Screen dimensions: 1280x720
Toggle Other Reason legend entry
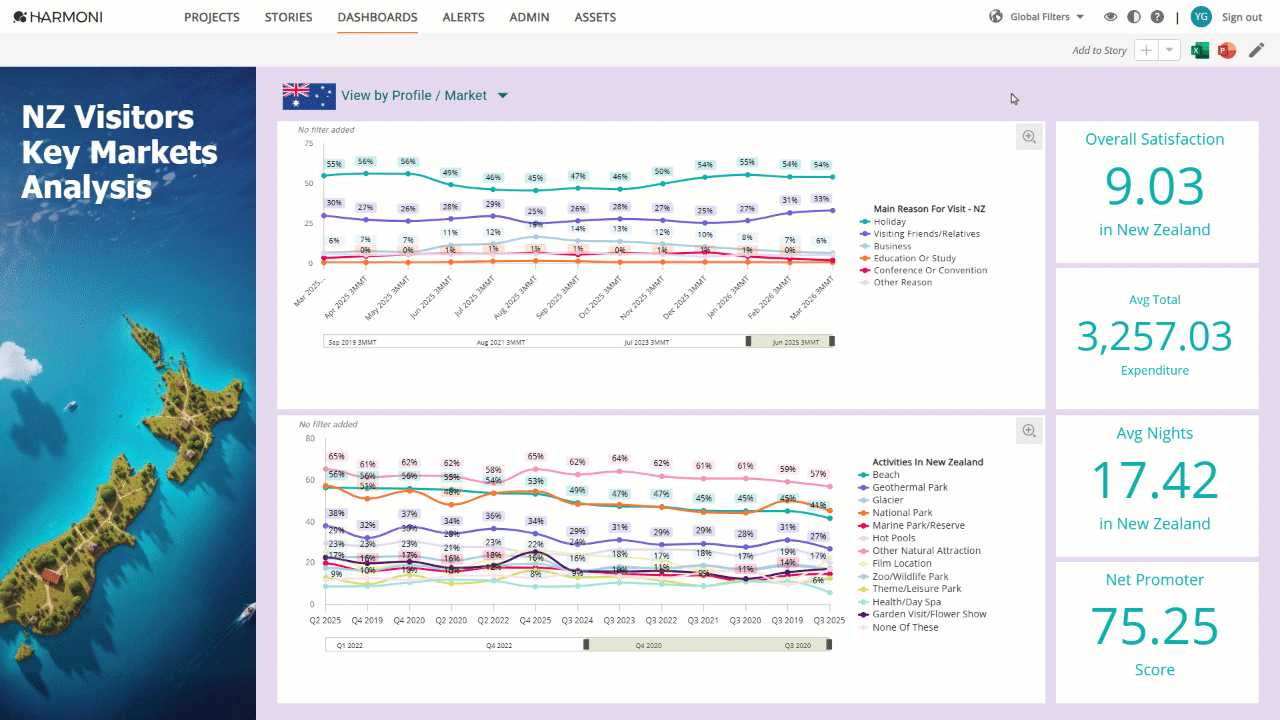click(x=896, y=282)
